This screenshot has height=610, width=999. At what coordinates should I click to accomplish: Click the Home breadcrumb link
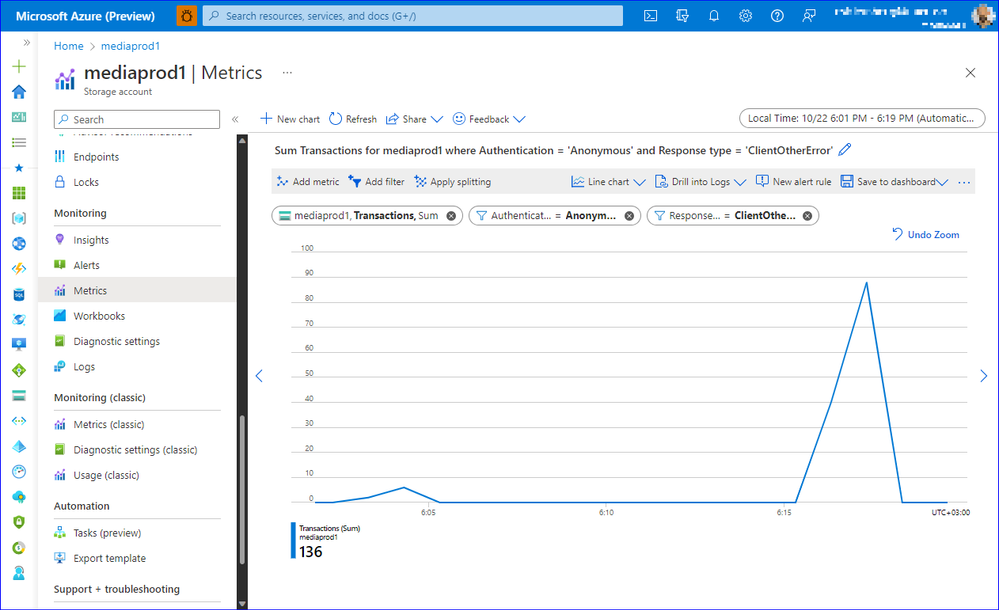click(x=69, y=46)
